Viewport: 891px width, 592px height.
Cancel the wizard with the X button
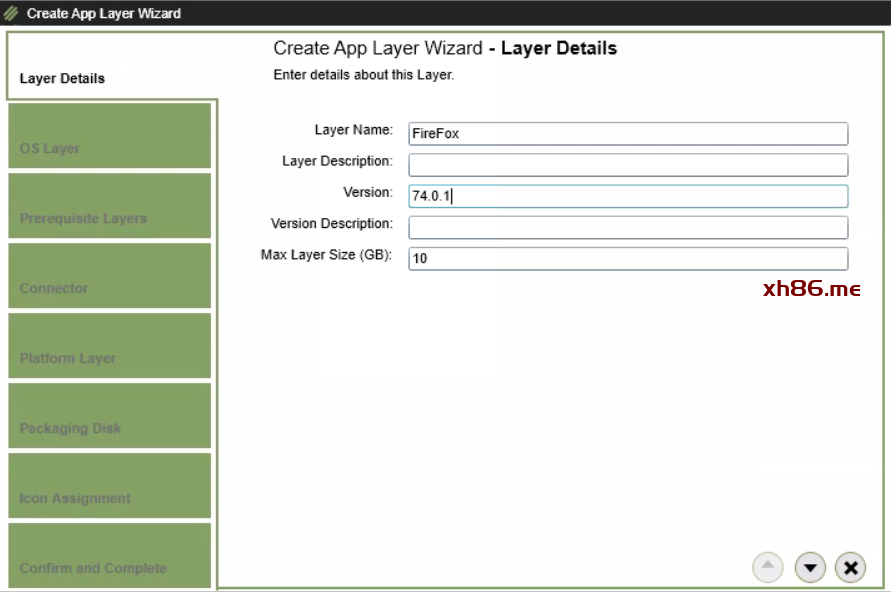pyautogui.click(x=850, y=568)
